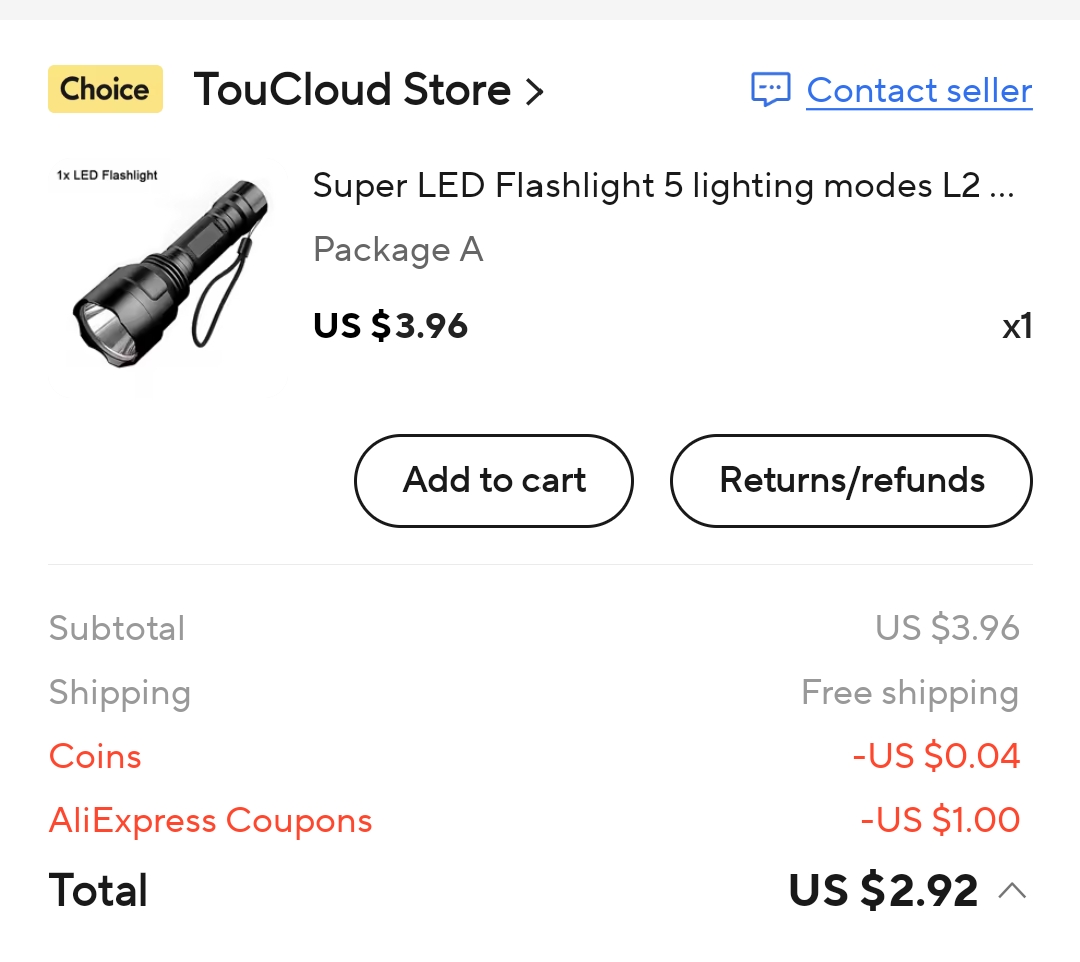
Task: Click the Contact seller link
Action: [919, 90]
